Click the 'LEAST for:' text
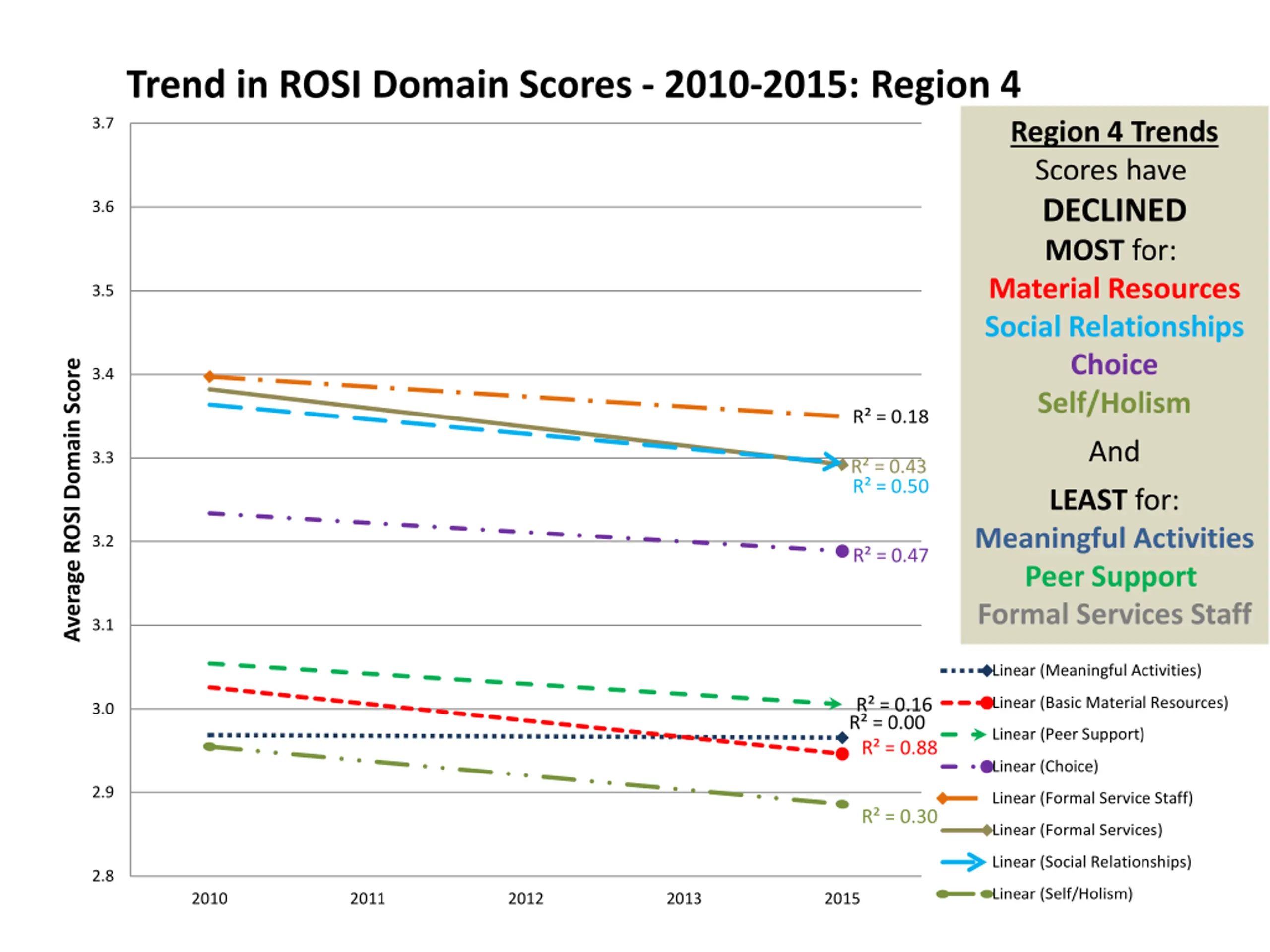This screenshot has width=1270, height=952. coord(1114,500)
